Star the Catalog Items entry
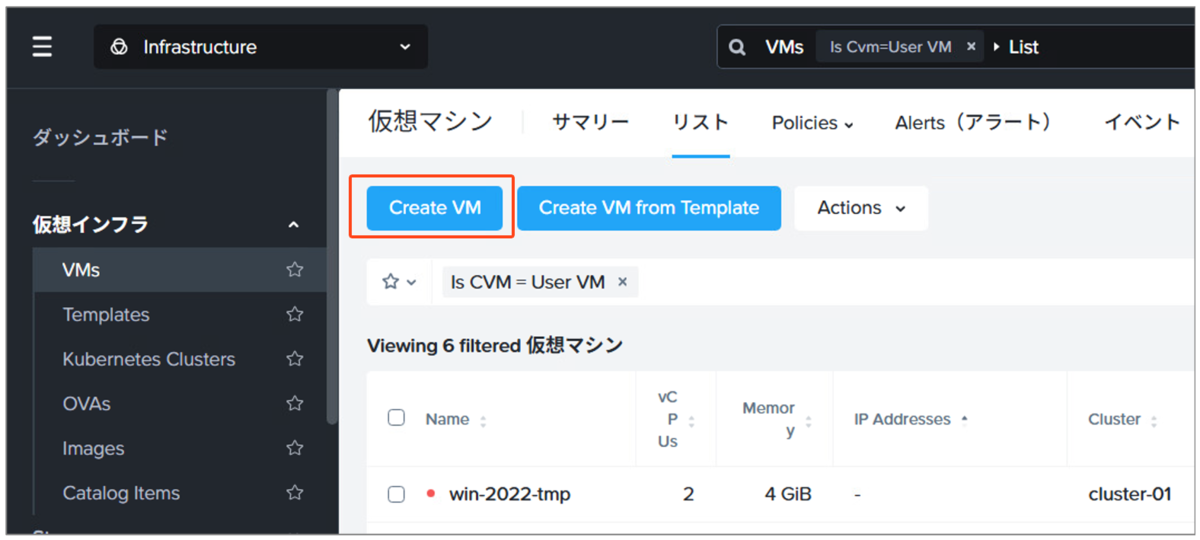Screen dimensions: 1200x540 coord(294,493)
